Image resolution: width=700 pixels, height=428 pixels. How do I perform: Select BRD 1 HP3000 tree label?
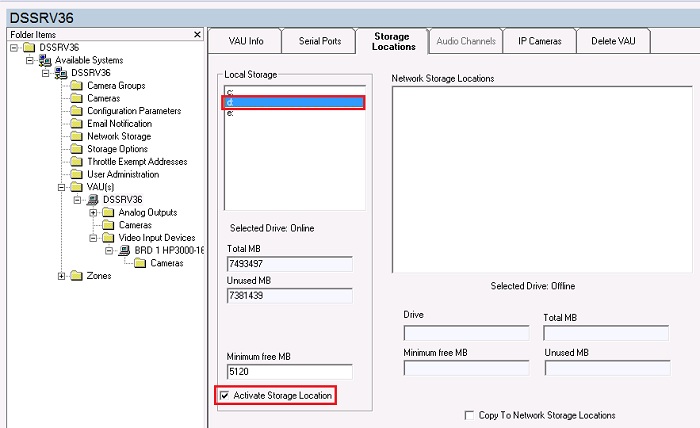point(169,250)
